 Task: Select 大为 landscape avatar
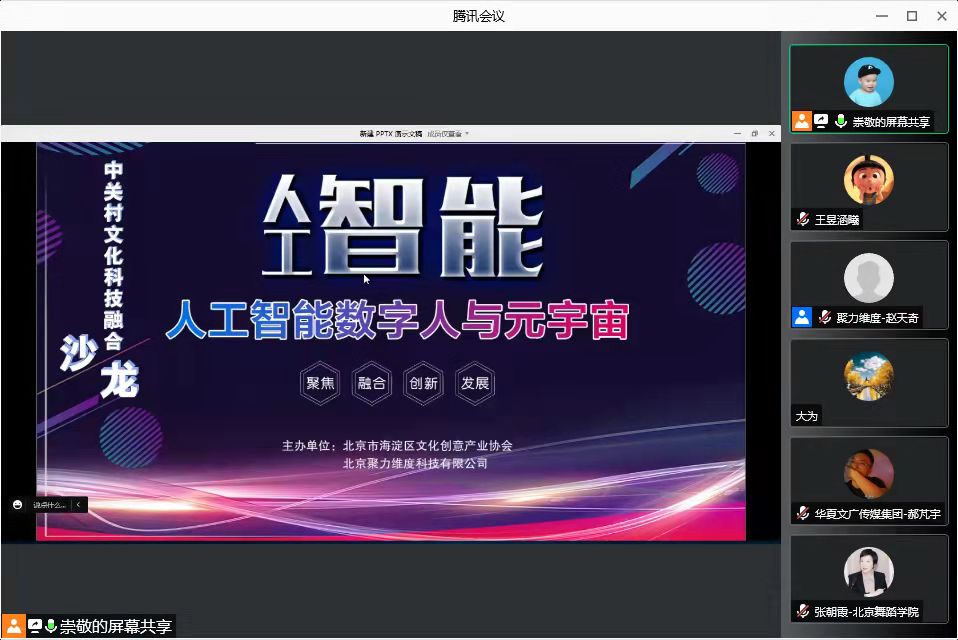(x=868, y=376)
